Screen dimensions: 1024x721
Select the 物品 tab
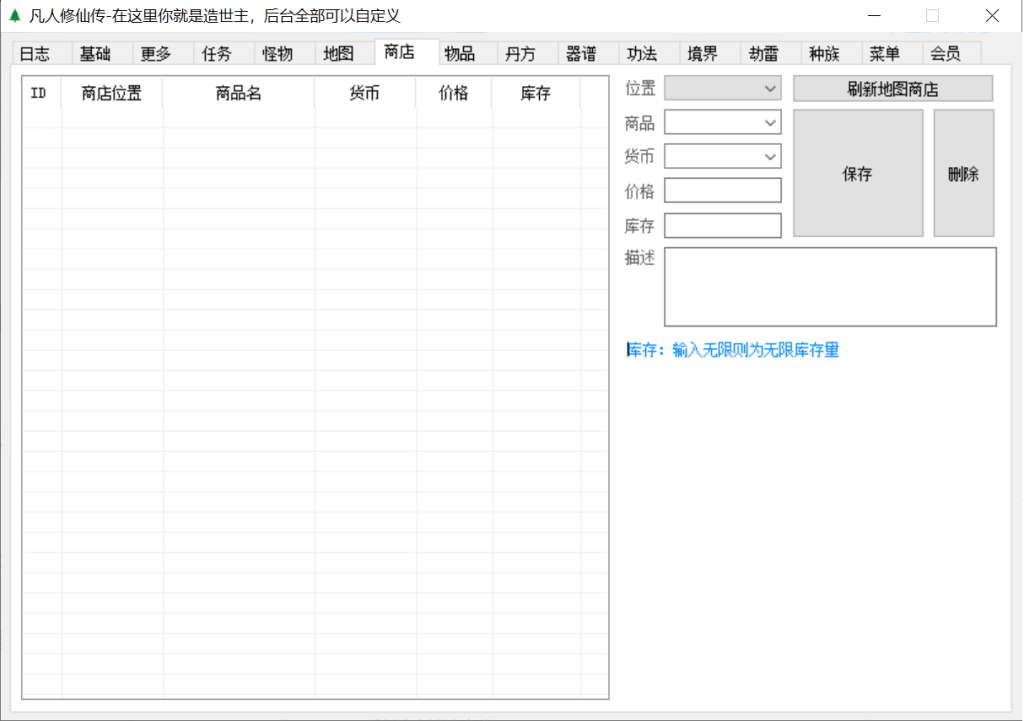click(460, 54)
